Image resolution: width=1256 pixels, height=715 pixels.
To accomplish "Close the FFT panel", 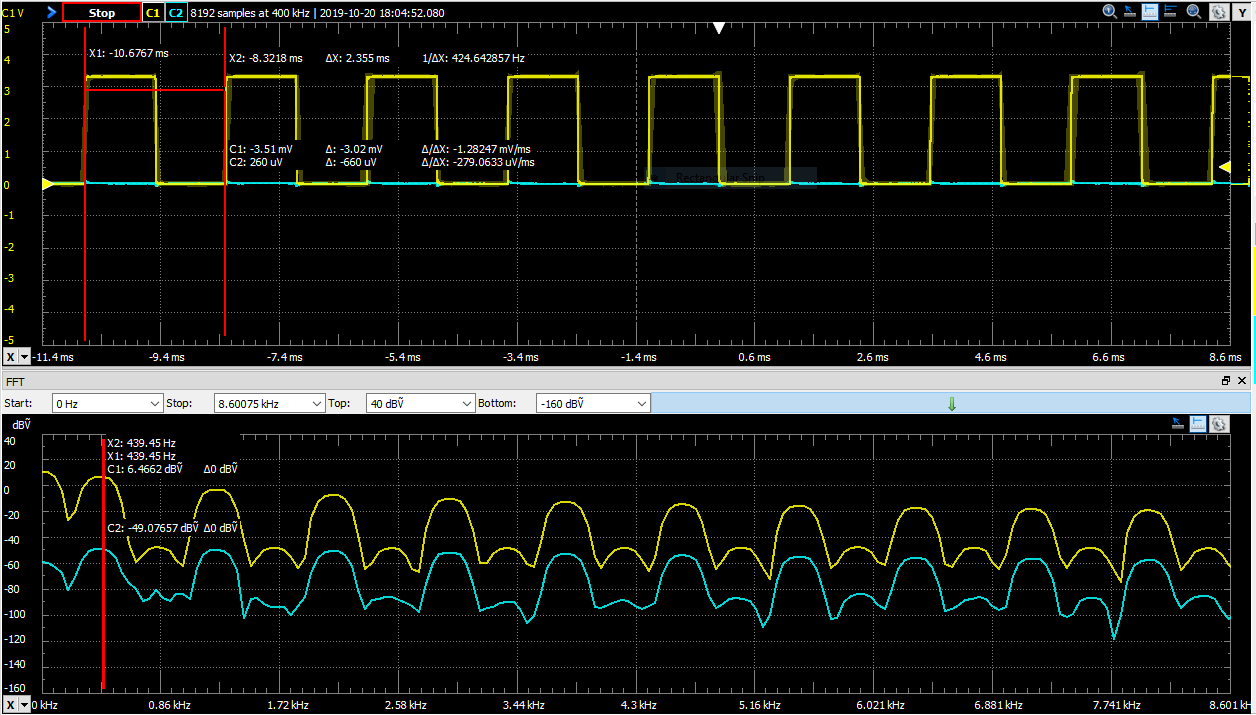I will click(x=1243, y=381).
